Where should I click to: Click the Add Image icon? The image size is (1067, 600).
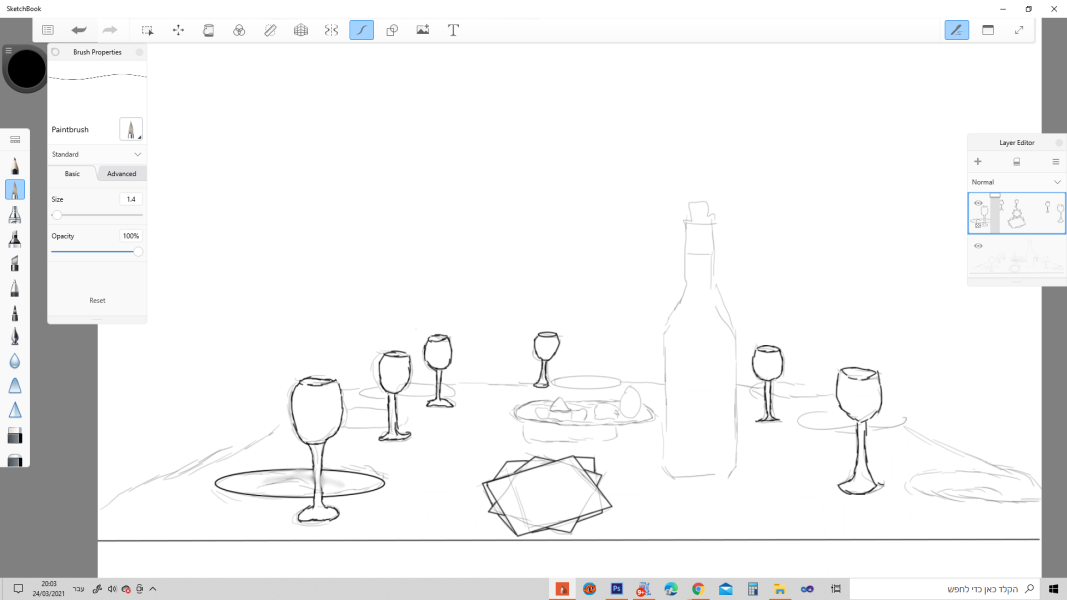click(x=423, y=30)
